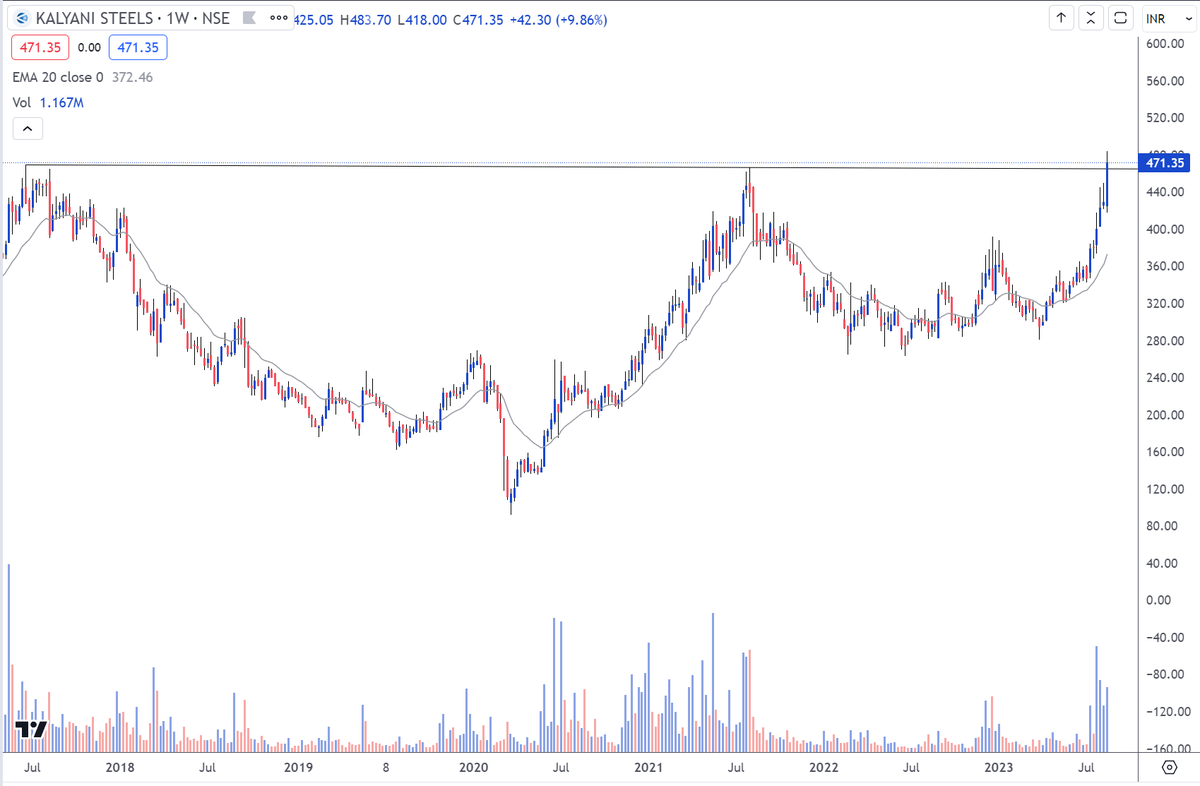Click the 440.00 price axis label

point(1165,192)
